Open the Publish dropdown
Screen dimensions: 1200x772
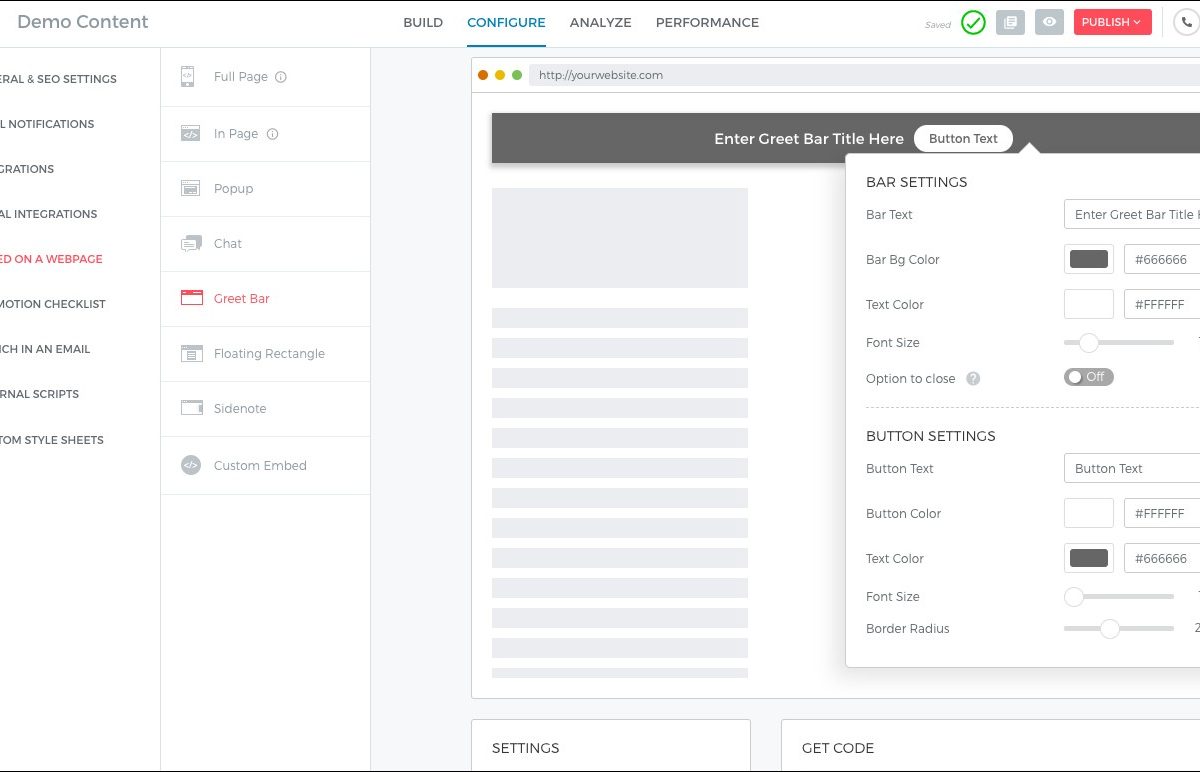pos(1112,22)
